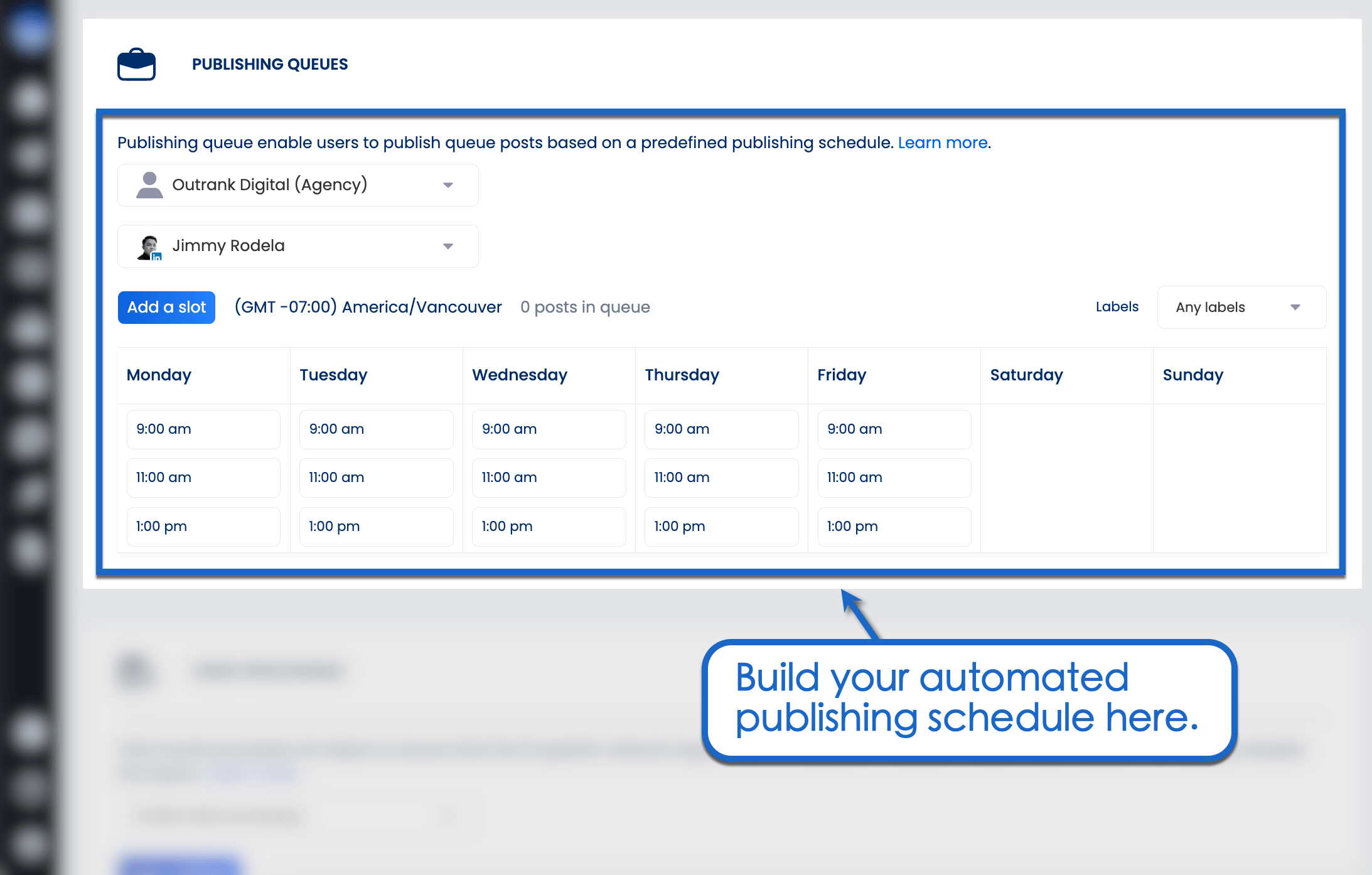Click the Add a slot button

point(166,307)
